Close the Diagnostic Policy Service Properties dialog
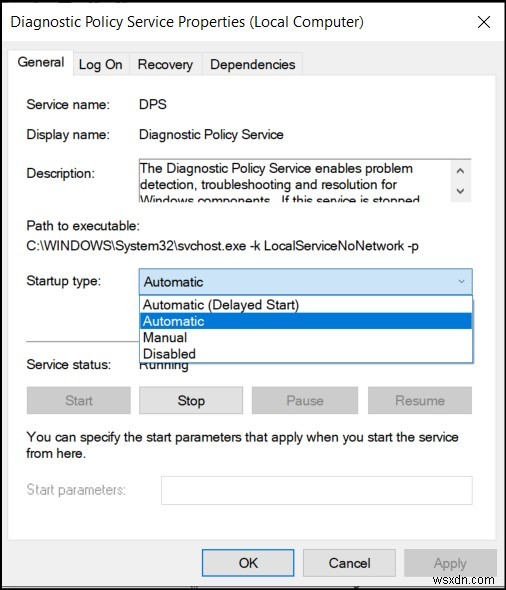This screenshot has height=590, width=506. point(484,22)
